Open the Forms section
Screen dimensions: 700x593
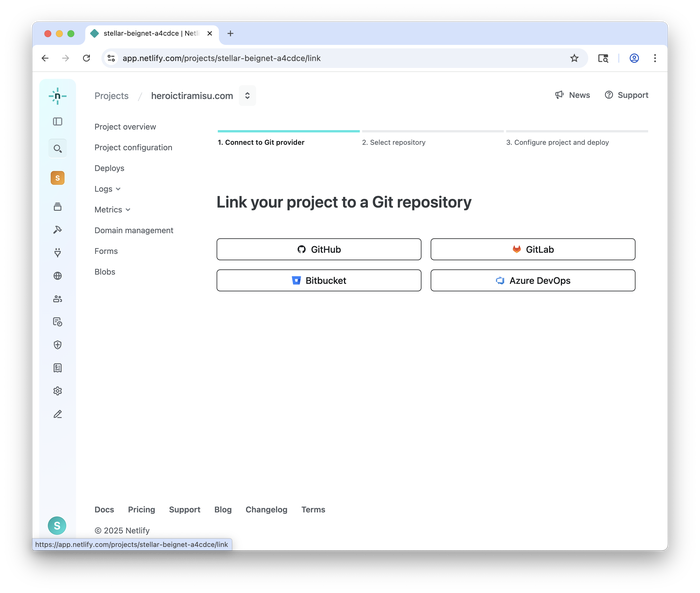[x=106, y=251]
